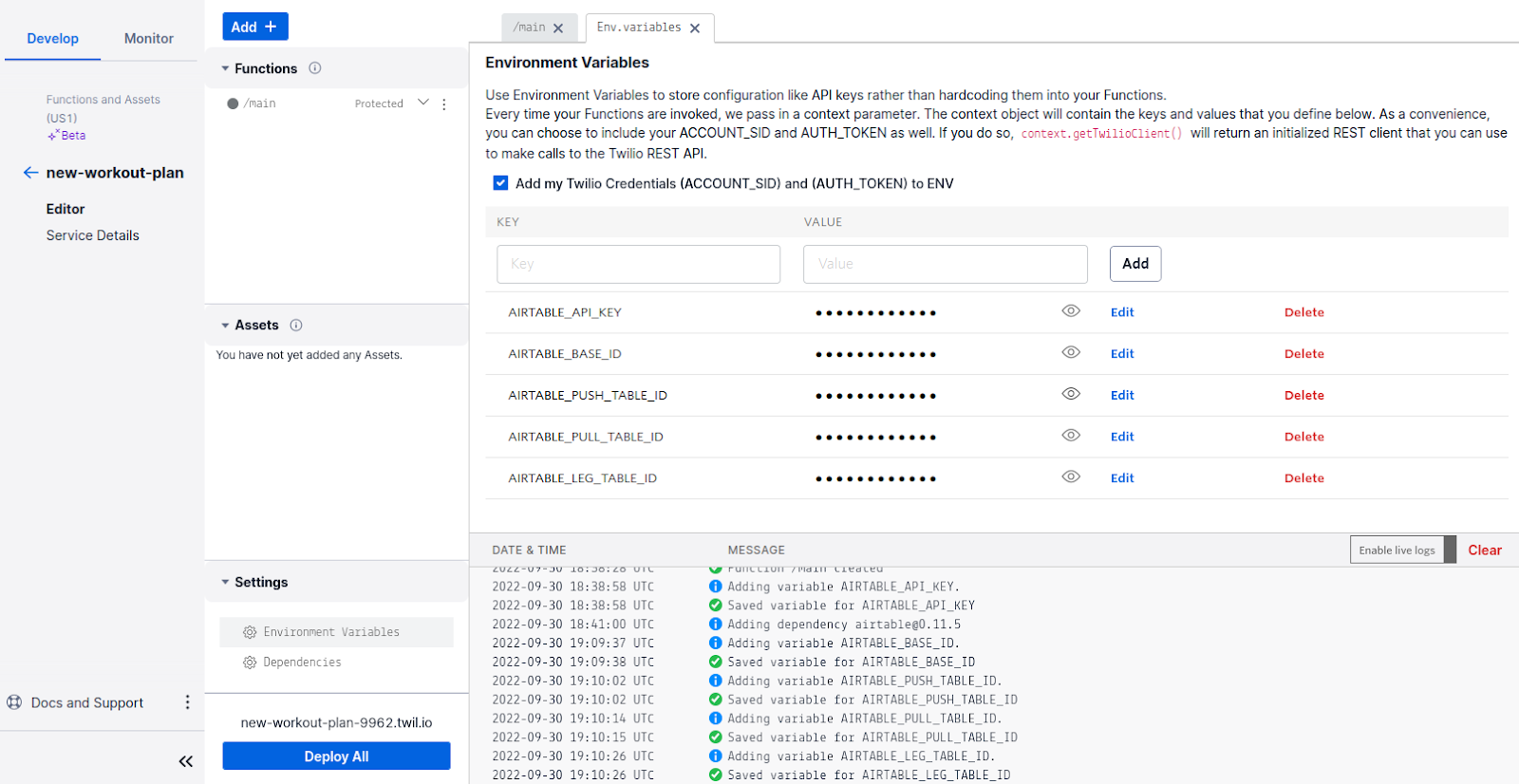The height and width of the screenshot is (784, 1519).
Task: Open the Assets info icon
Action: 296,325
